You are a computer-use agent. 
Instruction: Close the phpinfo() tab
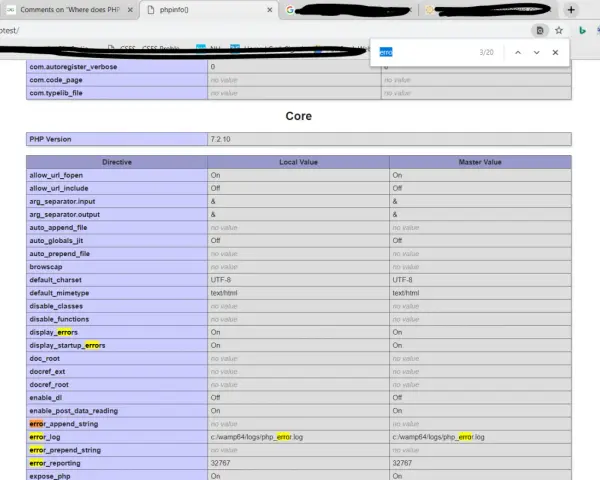pos(270,10)
